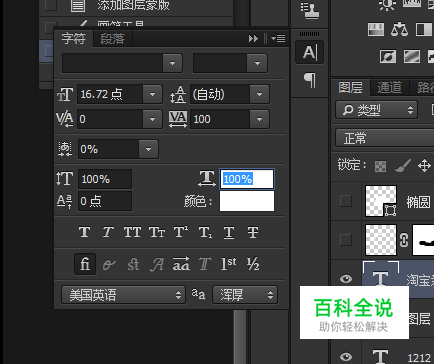Viewport: 434px width, 364px height.
Task: Lock layer position
Action: coord(424,165)
